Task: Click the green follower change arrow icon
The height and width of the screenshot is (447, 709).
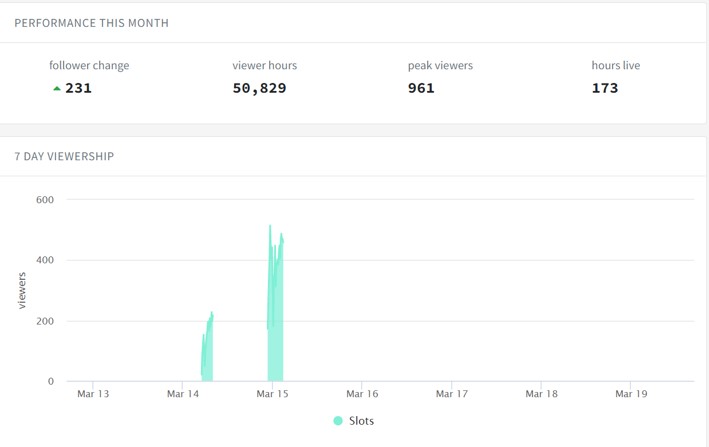Action: pyautogui.click(x=57, y=89)
